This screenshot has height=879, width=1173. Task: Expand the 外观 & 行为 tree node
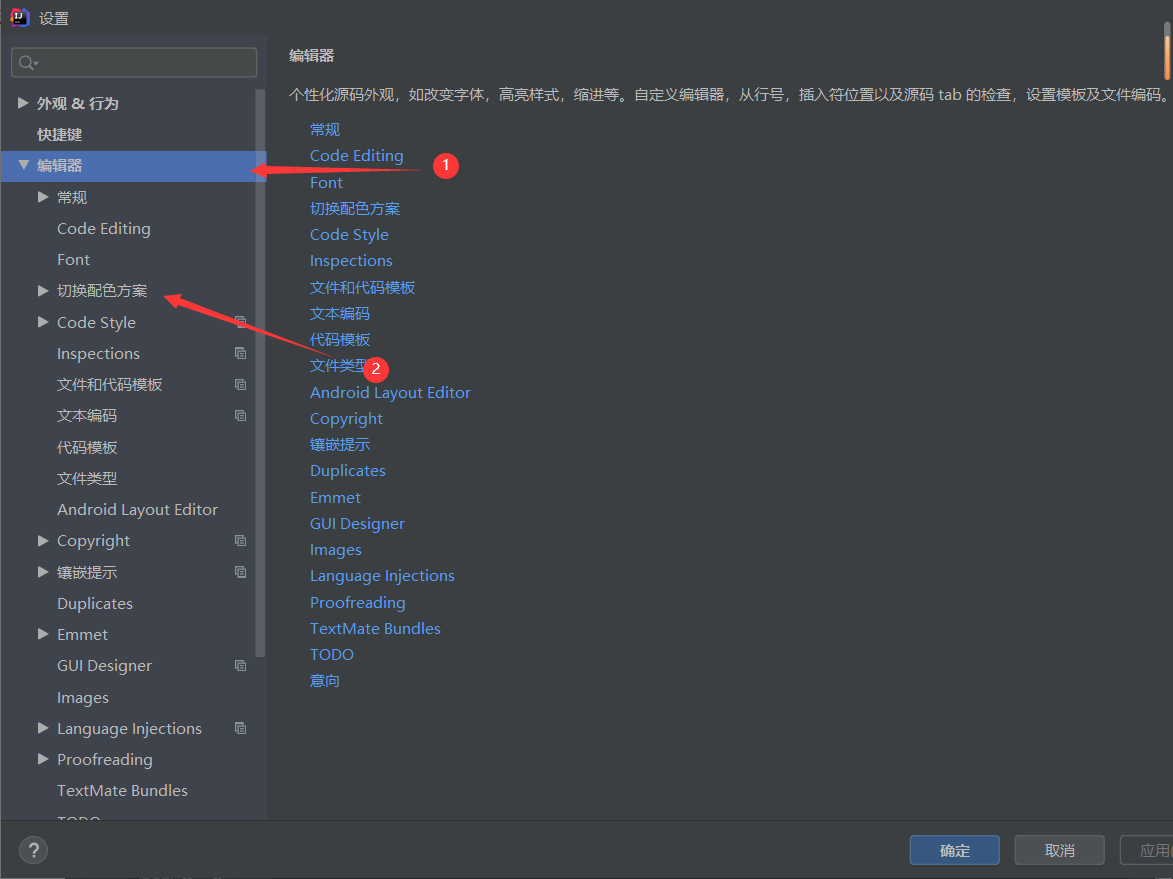coord(23,102)
